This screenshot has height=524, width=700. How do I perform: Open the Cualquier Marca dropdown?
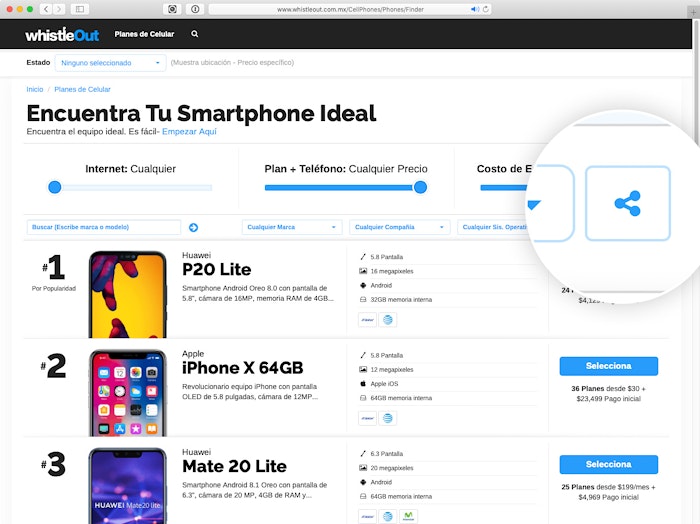tap(292, 227)
